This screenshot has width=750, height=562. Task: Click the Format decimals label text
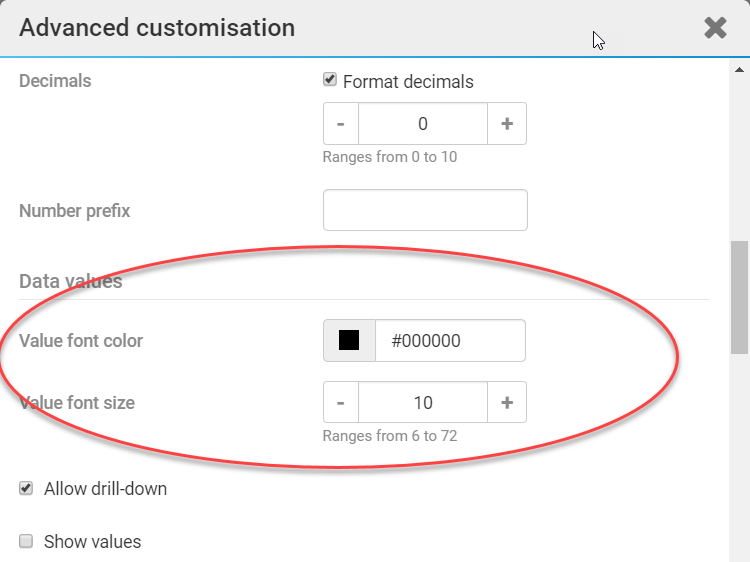click(408, 81)
